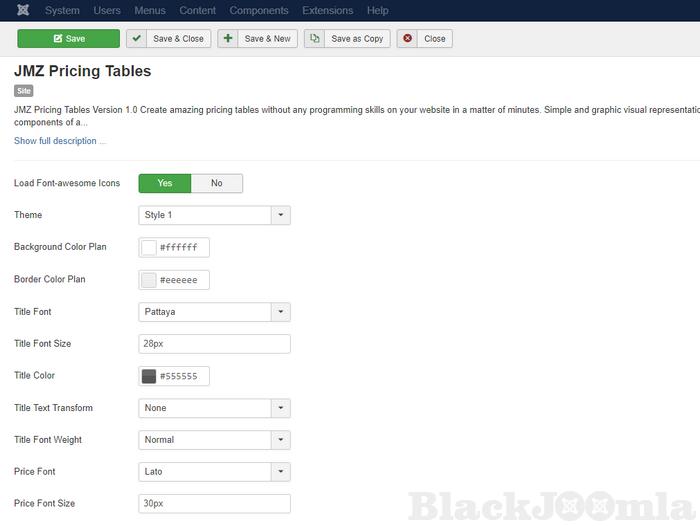This screenshot has height=526, width=700.
Task: Expand the Title Font dropdown
Action: 281,312
